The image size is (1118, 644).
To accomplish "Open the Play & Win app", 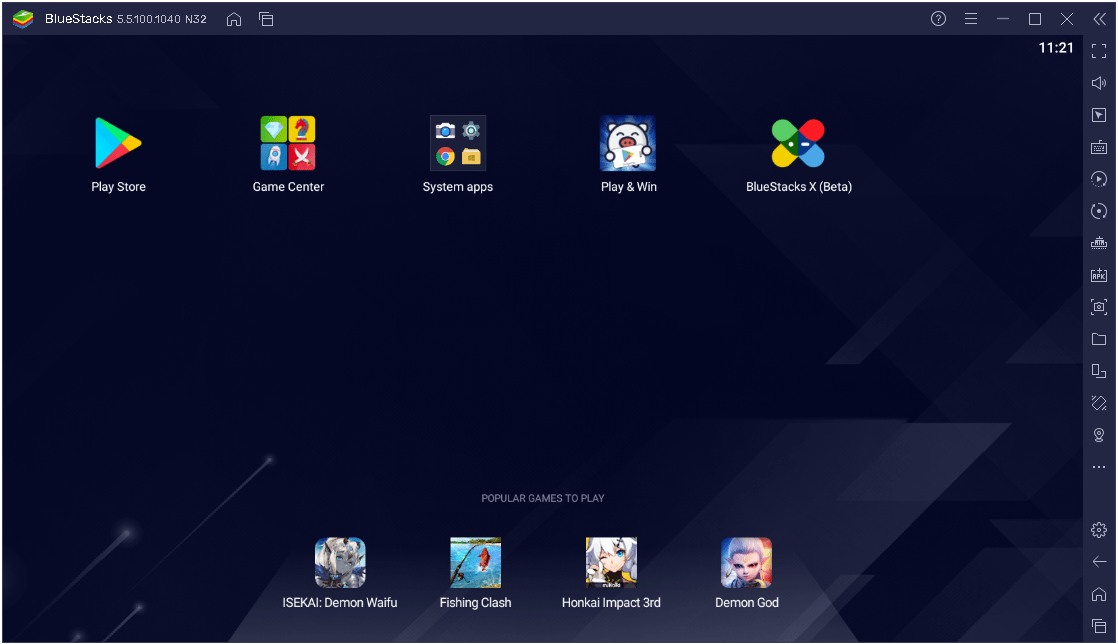I will (628, 143).
